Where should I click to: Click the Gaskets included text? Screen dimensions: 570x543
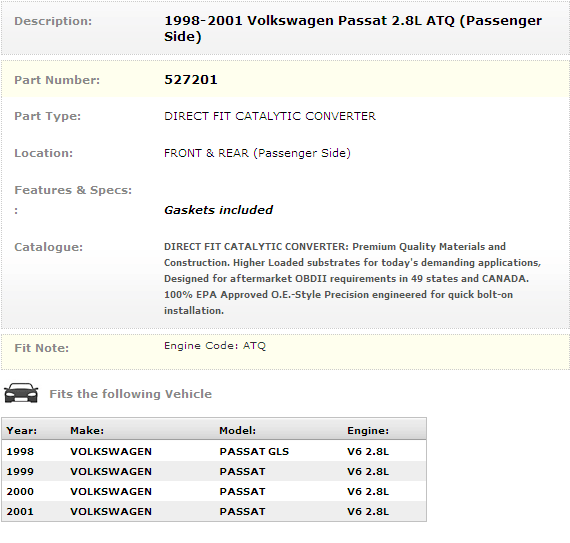pyautogui.click(x=218, y=210)
